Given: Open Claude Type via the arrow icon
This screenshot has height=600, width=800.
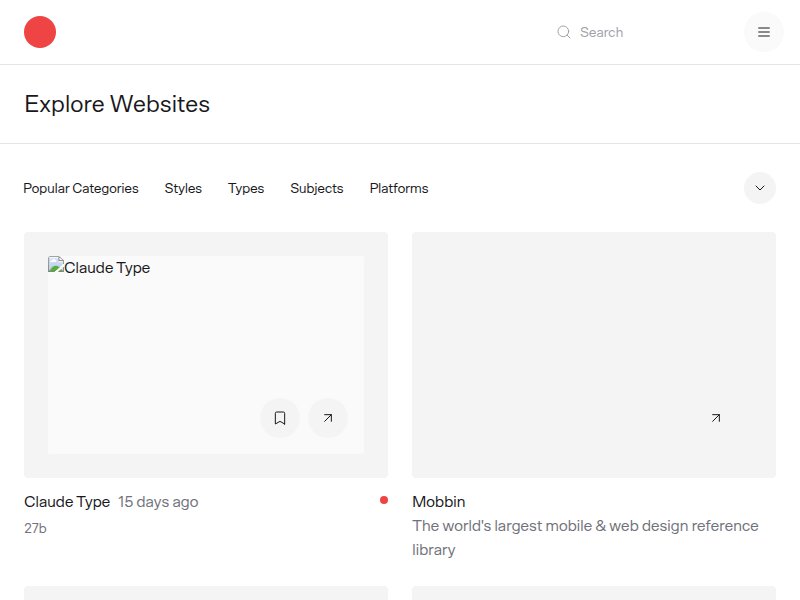Looking at the screenshot, I should 329,418.
